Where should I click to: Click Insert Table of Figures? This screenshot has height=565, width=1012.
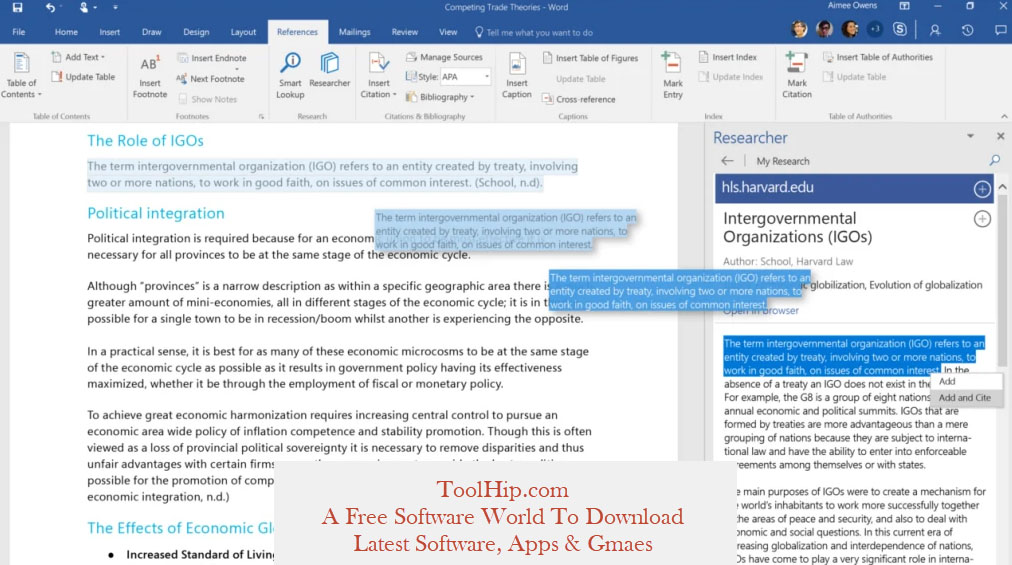(x=590, y=58)
